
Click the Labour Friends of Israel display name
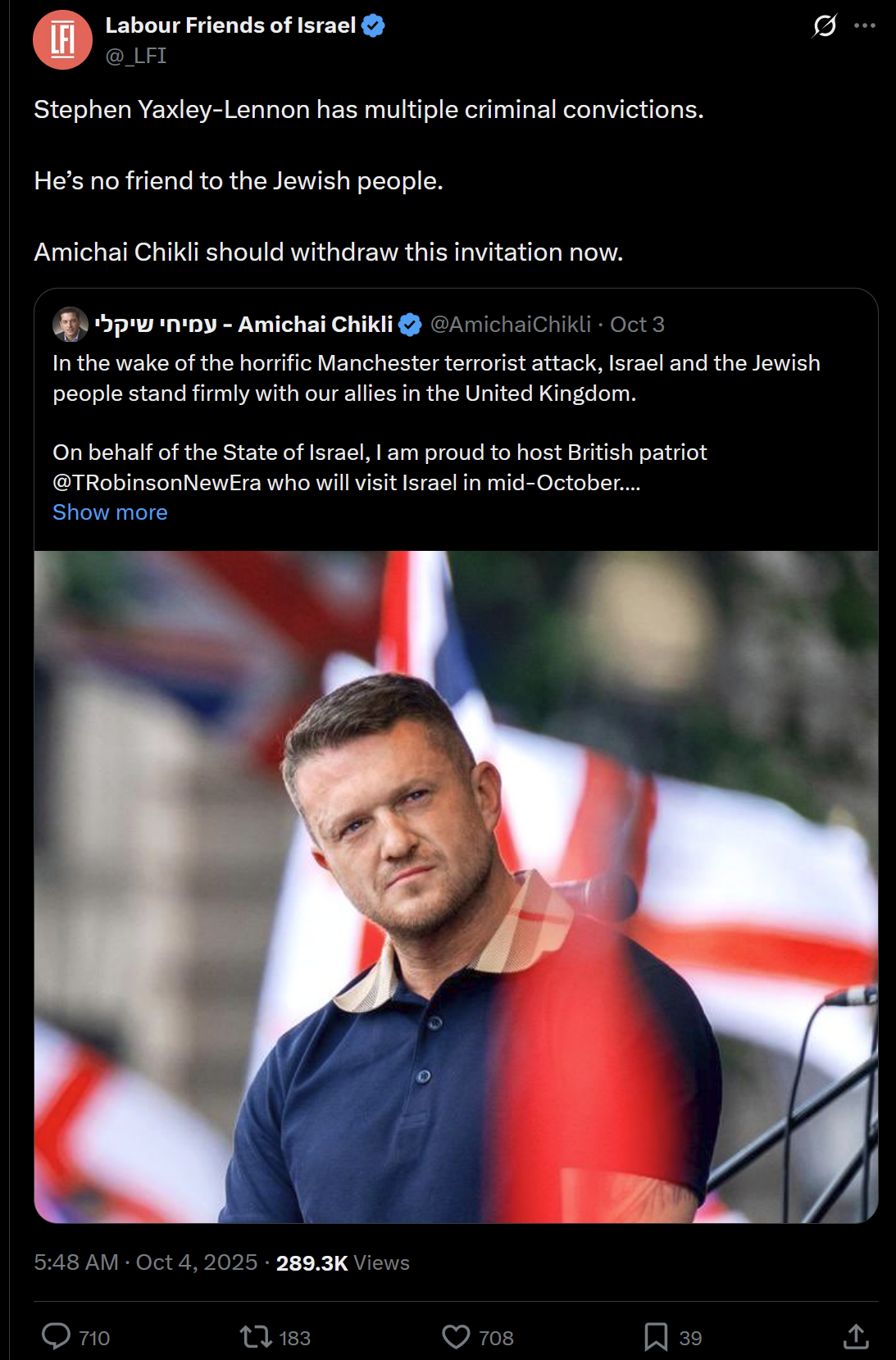pyautogui.click(x=230, y=25)
